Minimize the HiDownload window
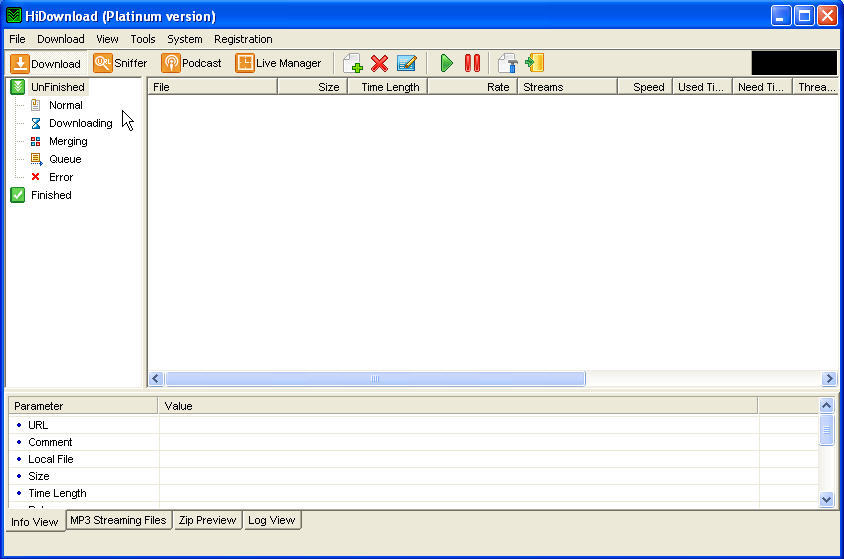The height and width of the screenshot is (559, 844). pos(780,16)
